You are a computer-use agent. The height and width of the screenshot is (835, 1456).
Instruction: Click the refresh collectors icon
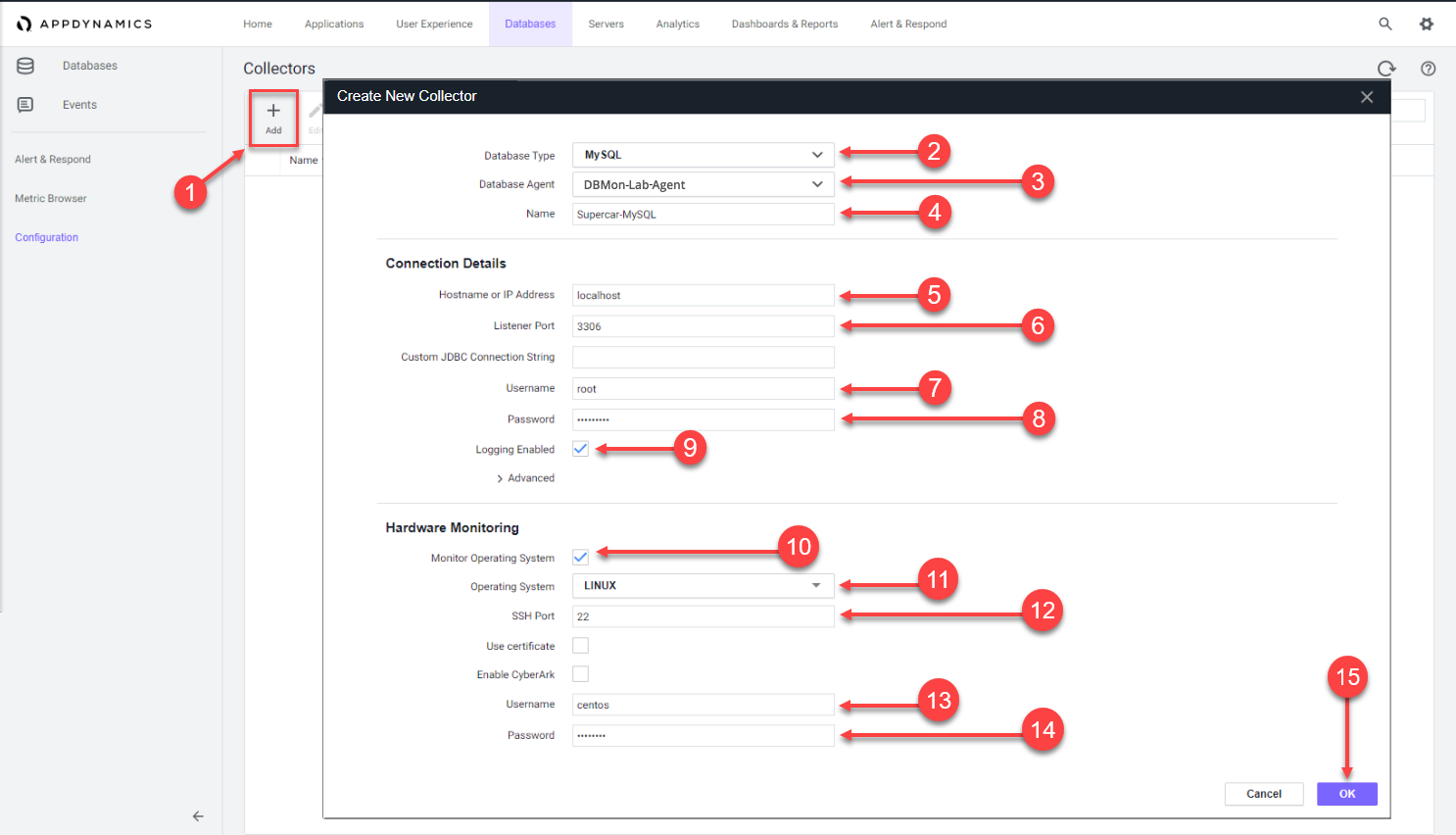point(1386,69)
